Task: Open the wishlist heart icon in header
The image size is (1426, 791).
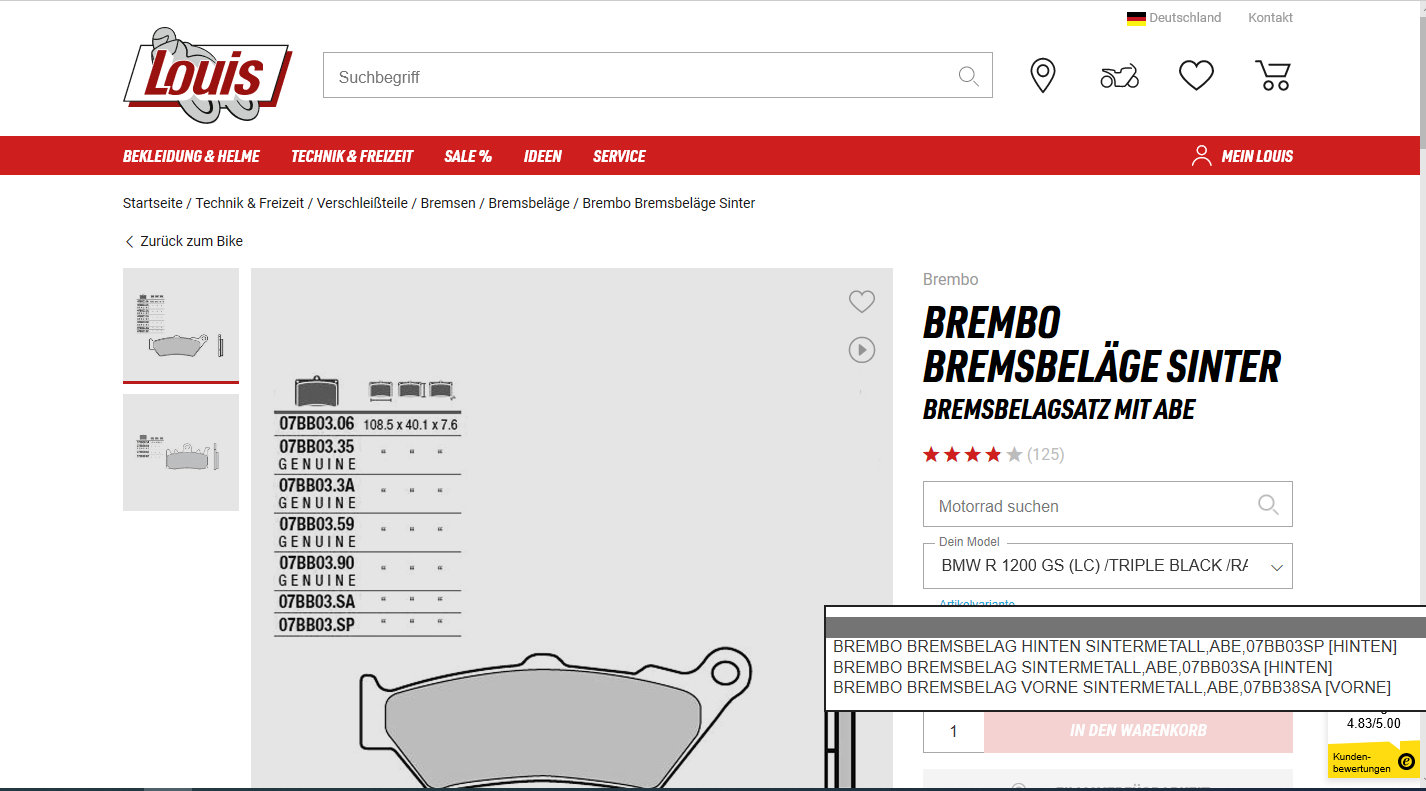Action: (x=1196, y=76)
